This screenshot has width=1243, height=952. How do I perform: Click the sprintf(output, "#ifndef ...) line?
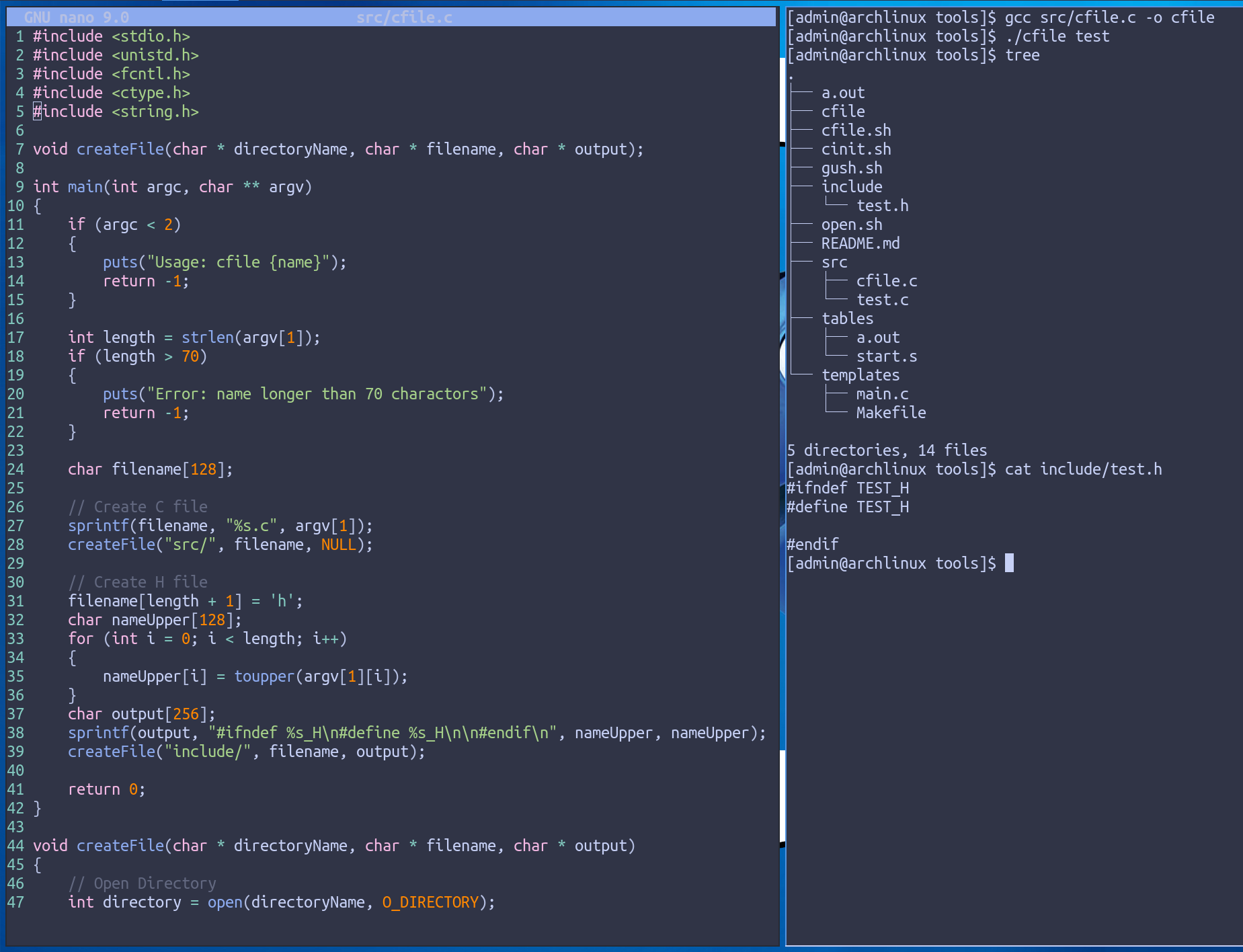tap(417, 733)
